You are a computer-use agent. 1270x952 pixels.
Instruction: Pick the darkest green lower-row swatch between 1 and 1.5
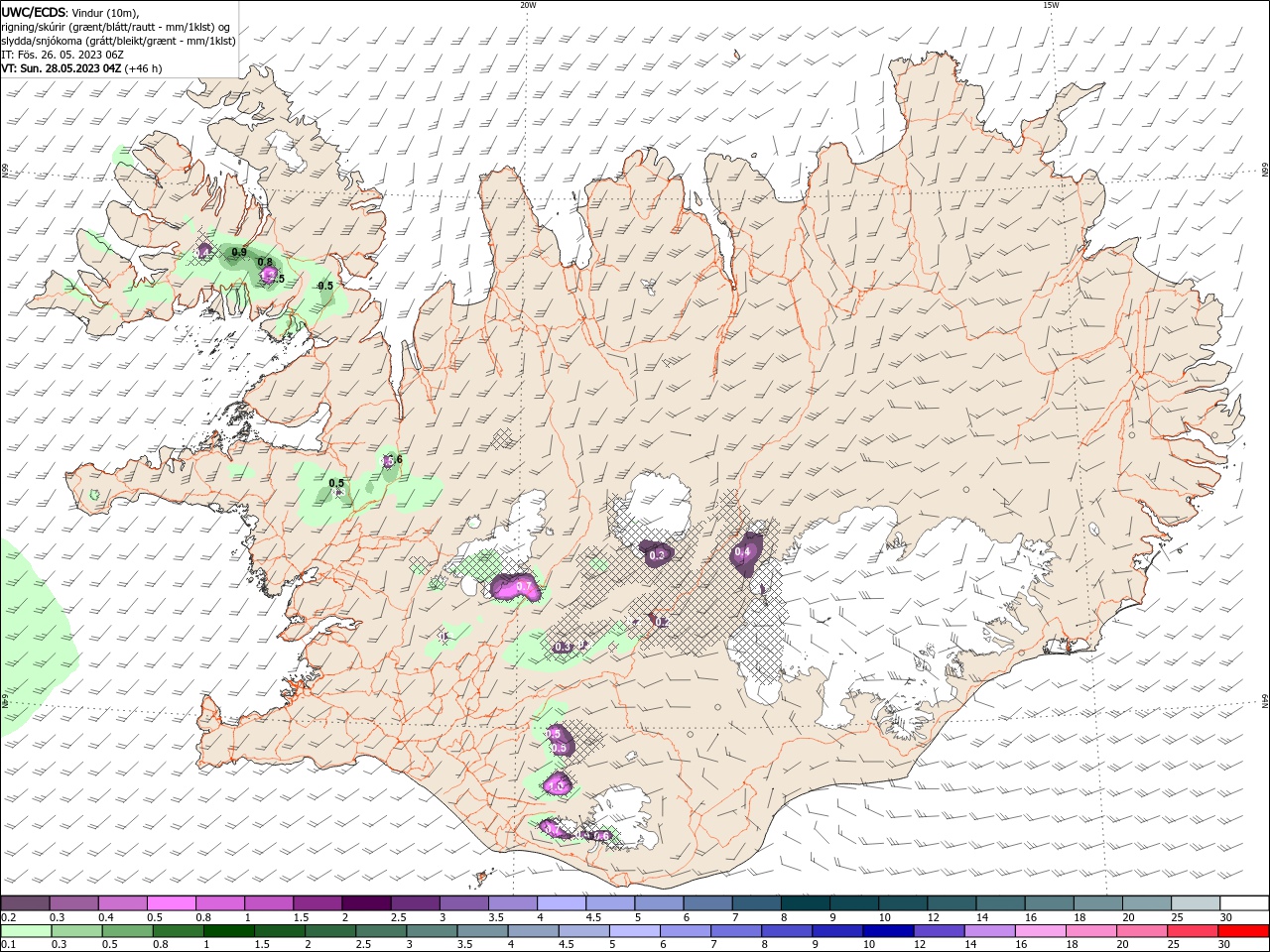[229, 931]
